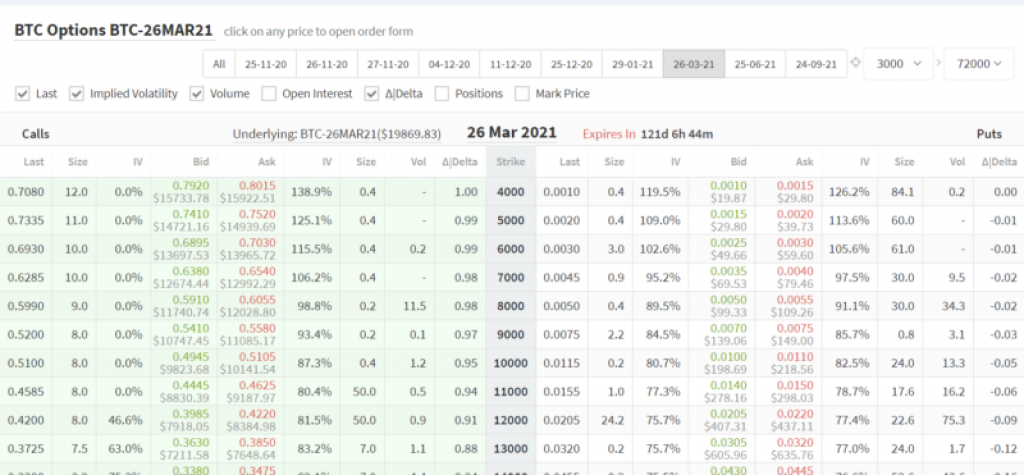Click the crosshair icon beside strike range
Viewport: 1024px width, 475px height.
point(856,63)
